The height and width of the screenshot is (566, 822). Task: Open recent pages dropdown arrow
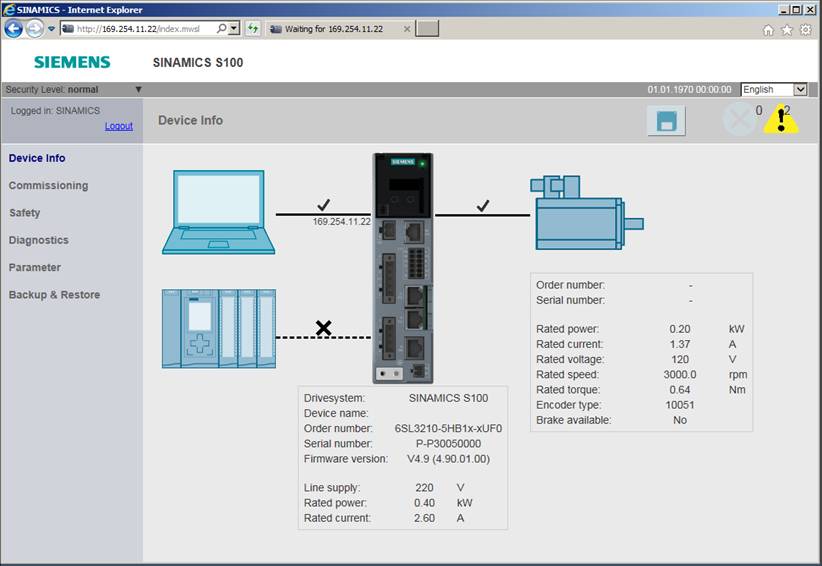(51, 29)
